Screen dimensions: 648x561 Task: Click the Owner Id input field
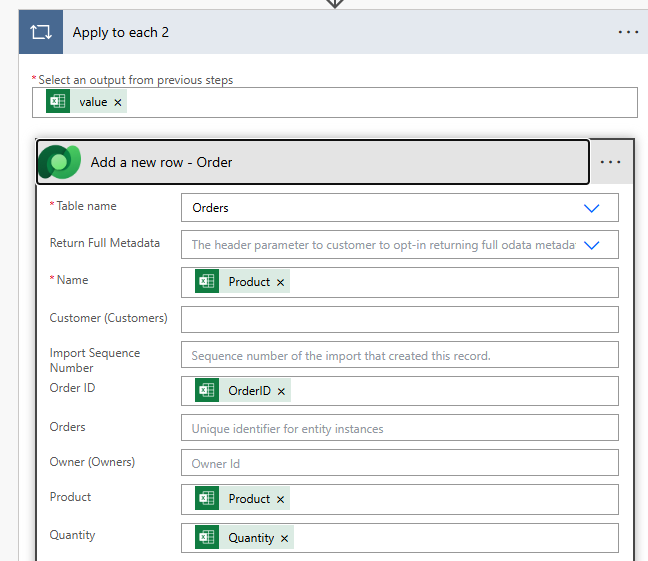pos(399,463)
